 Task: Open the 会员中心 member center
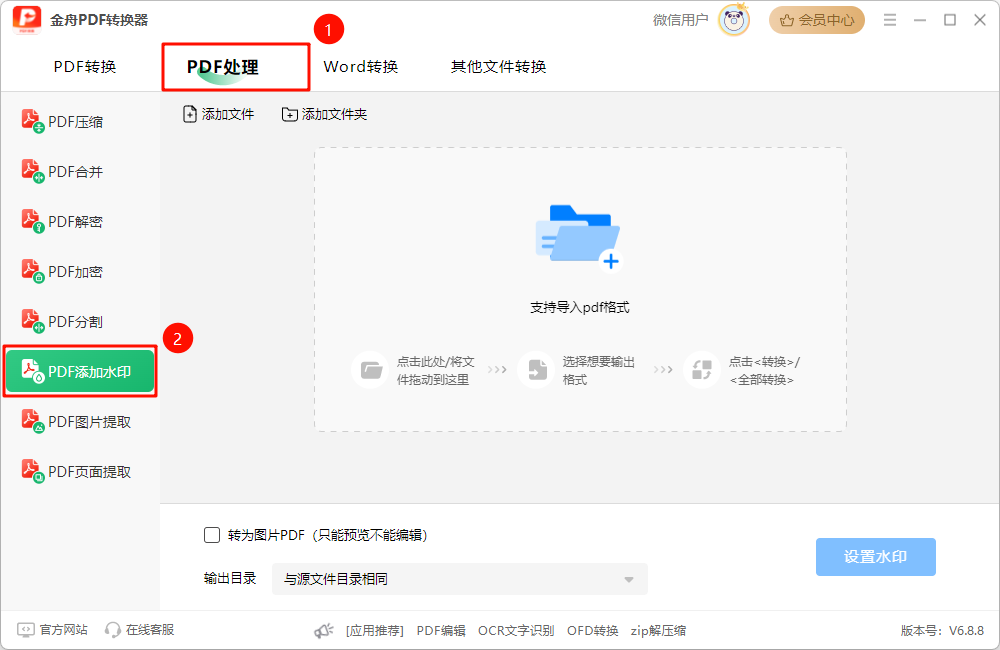click(x=817, y=20)
